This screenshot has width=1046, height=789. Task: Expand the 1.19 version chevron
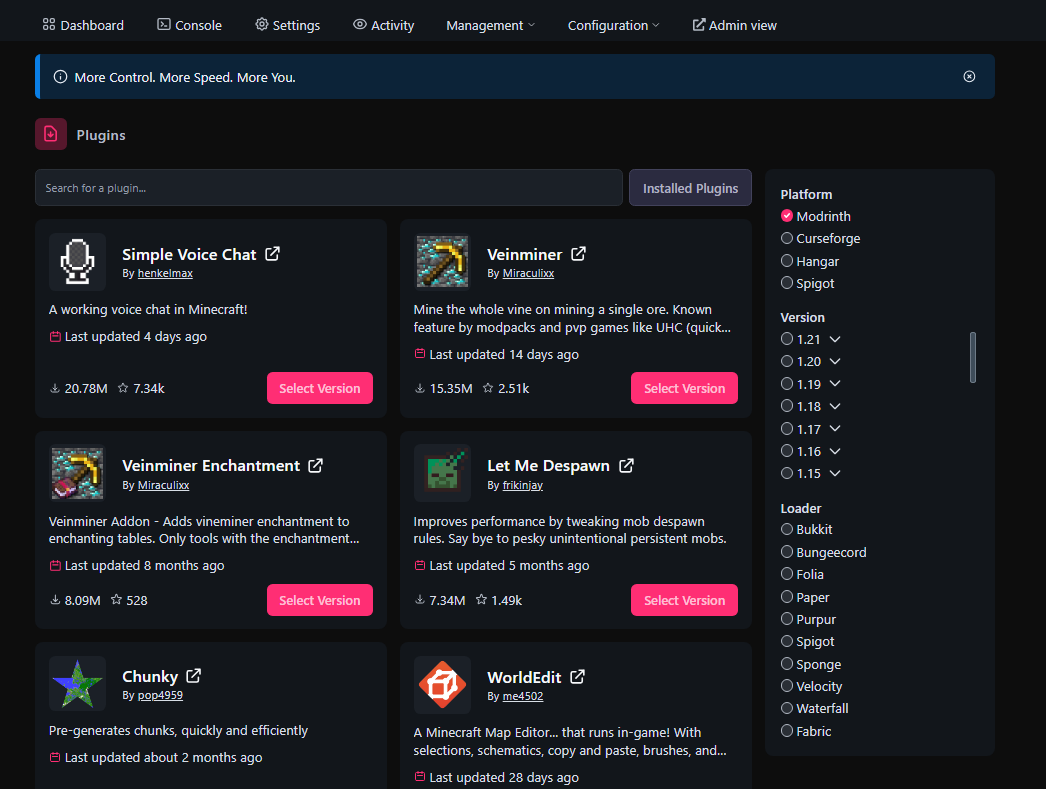pyautogui.click(x=835, y=383)
